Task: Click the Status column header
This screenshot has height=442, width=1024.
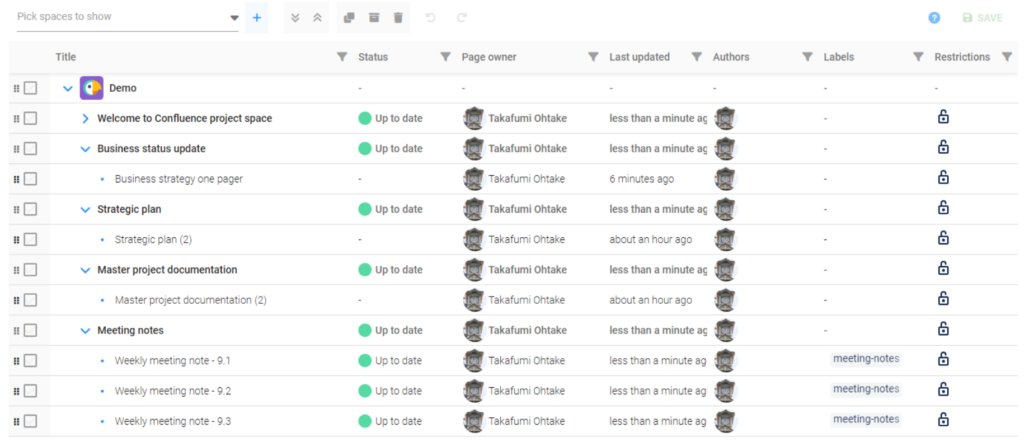Action: 373,57
